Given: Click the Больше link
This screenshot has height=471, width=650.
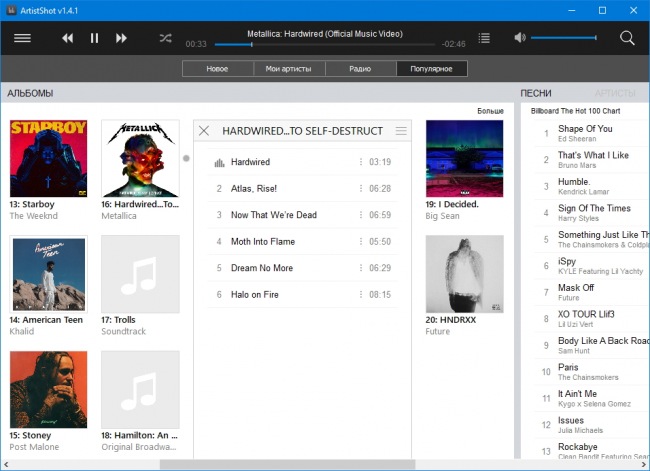Looking at the screenshot, I should coord(490,111).
